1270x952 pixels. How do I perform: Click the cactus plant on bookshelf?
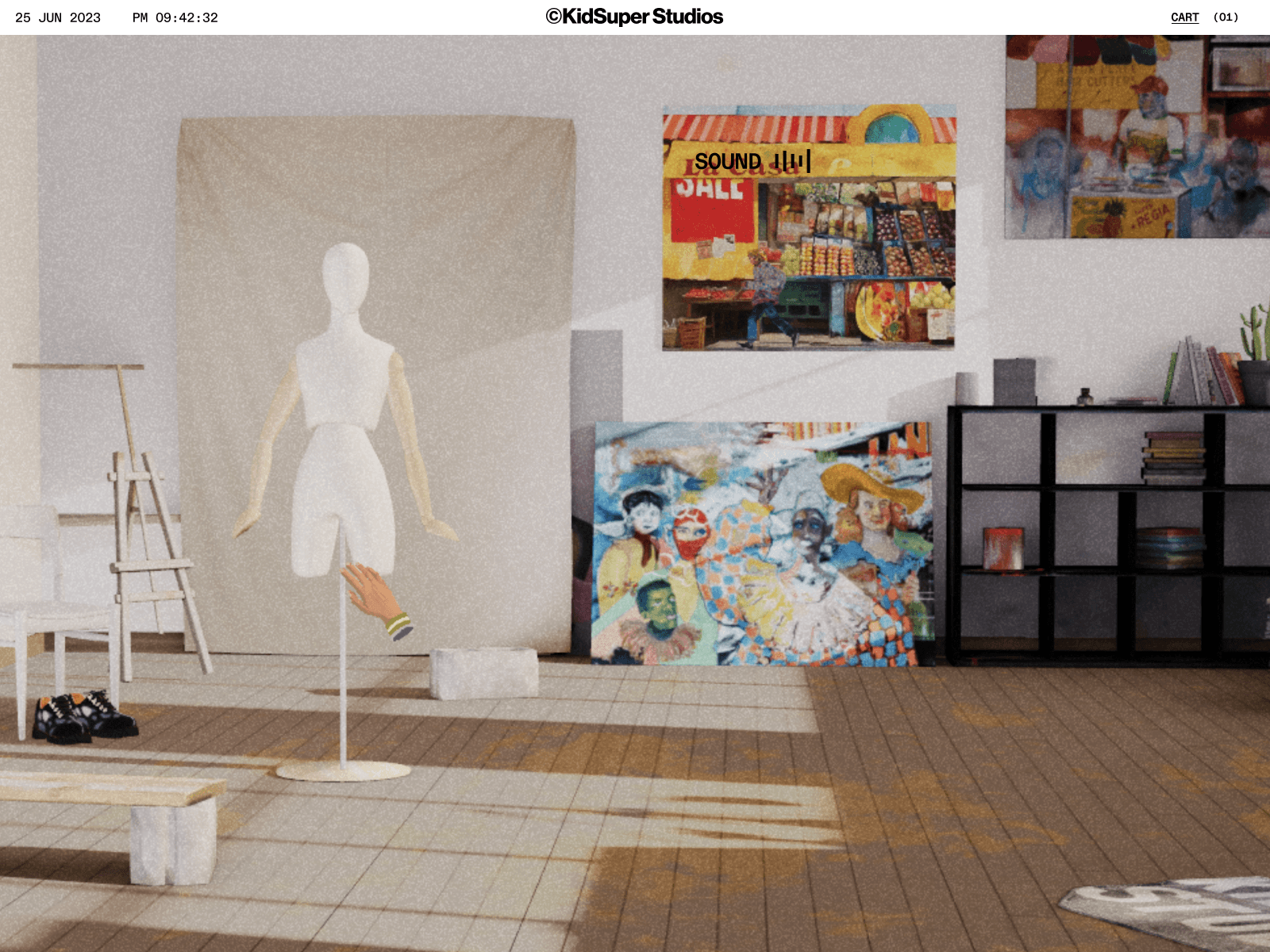coord(1255,355)
